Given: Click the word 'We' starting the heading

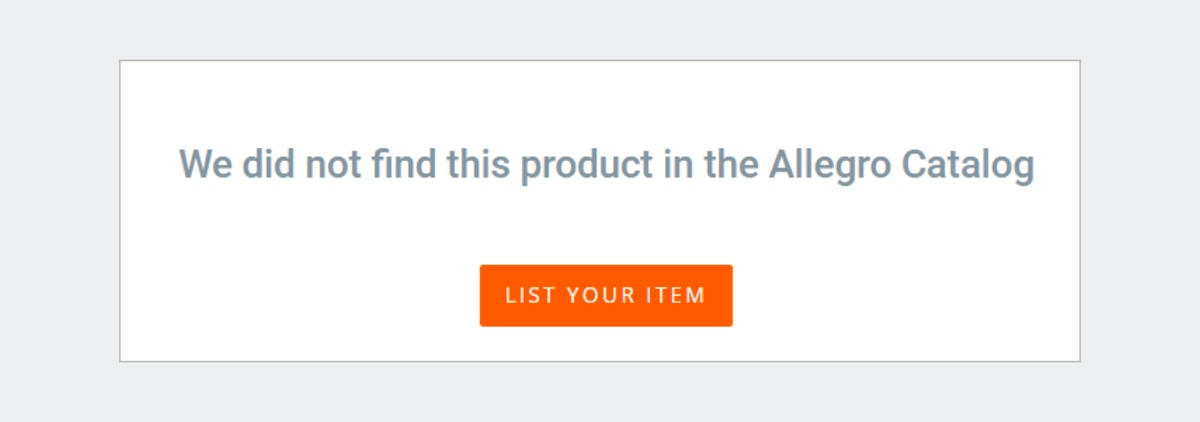Looking at the screenshot, I should click(203, 163).
